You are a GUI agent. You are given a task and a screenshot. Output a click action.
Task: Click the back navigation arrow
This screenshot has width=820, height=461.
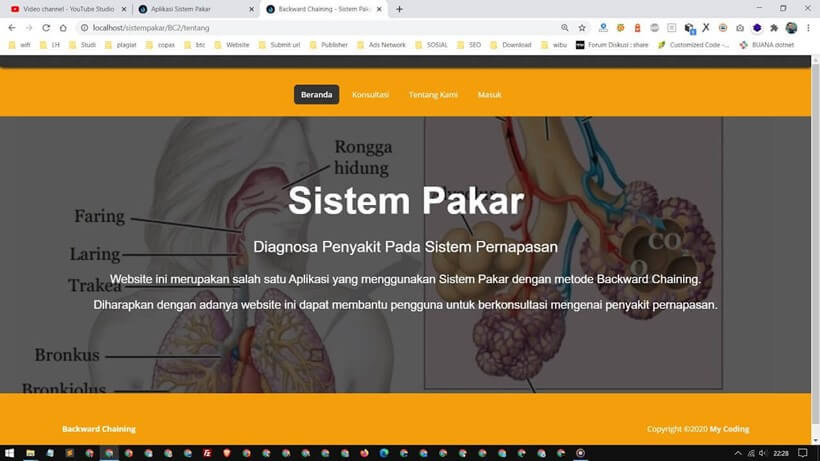pyautogui.click(x=12, y=28)
